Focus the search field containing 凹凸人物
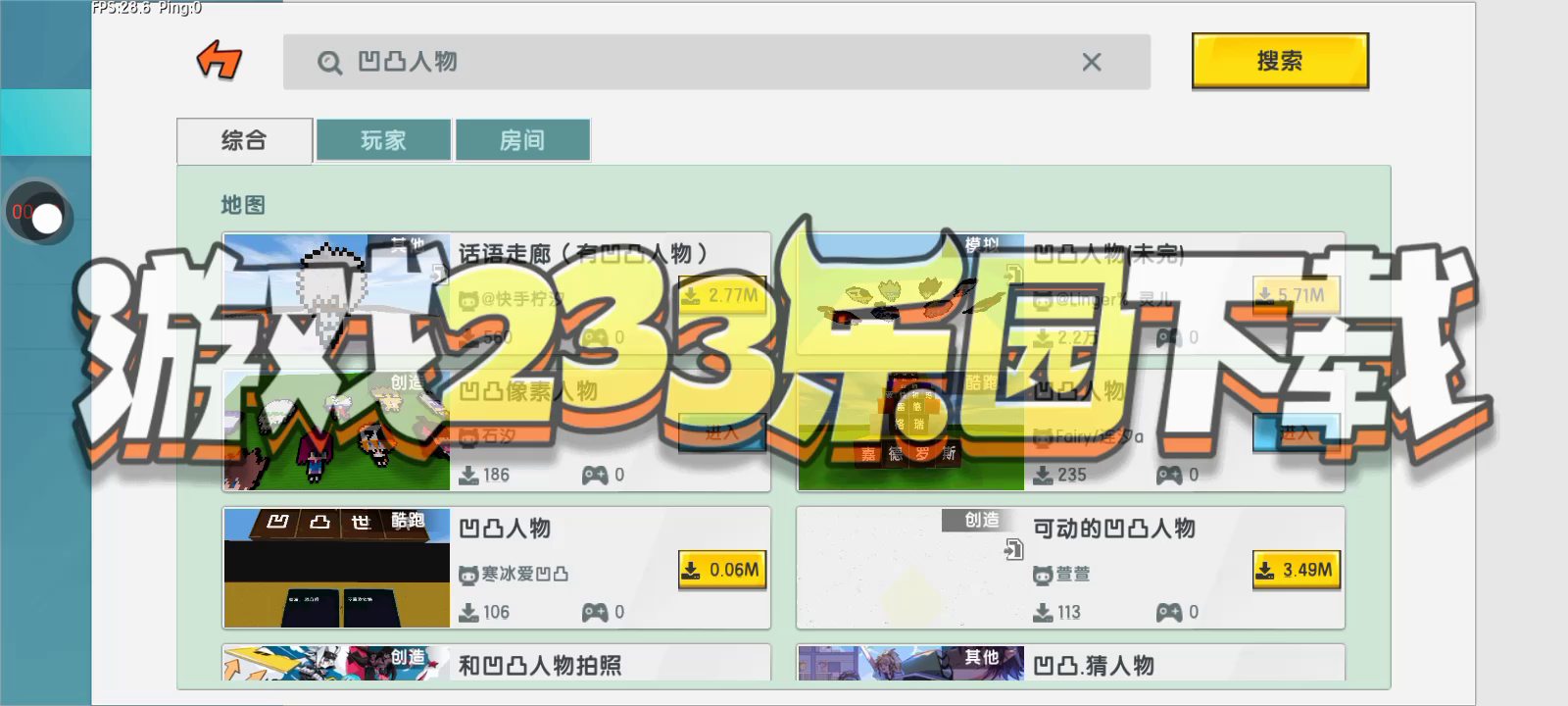The height and width of the screenshot is (706, 1568). 716,62
